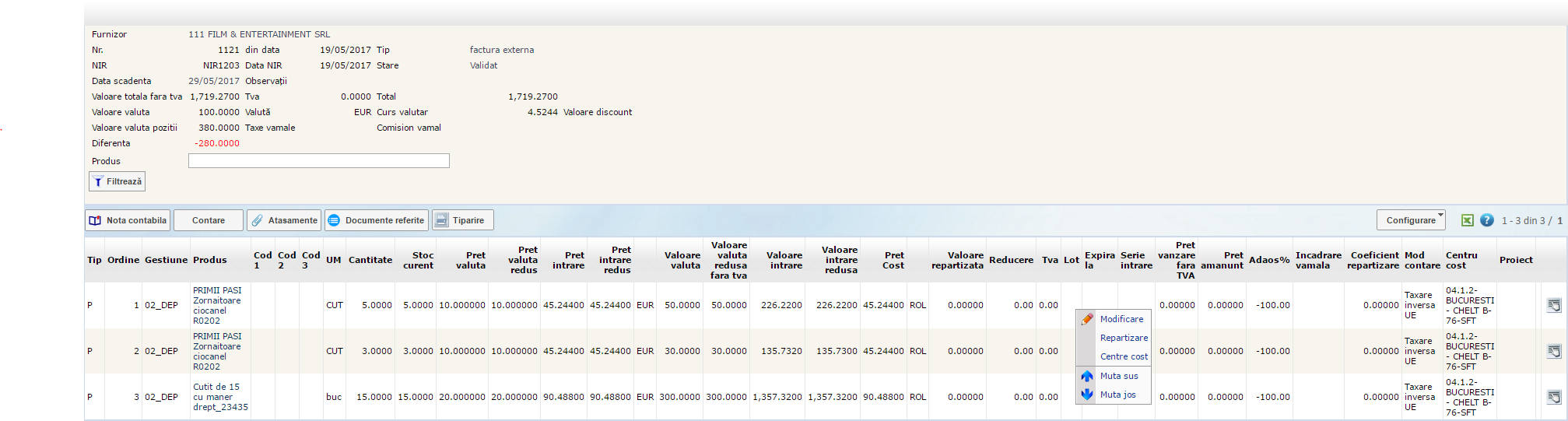
Task: Click the action icon on row 3
Action: (1553, 397)
